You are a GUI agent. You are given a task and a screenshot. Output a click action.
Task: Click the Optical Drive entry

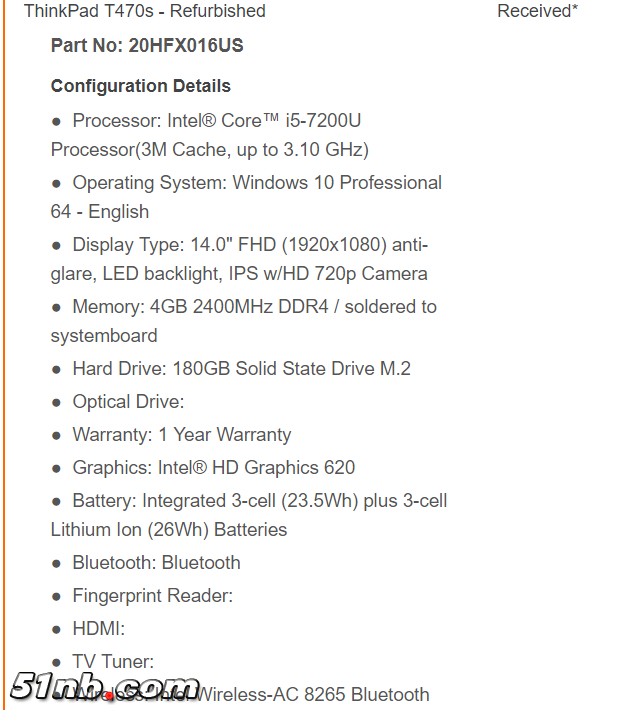pos(128,401)
